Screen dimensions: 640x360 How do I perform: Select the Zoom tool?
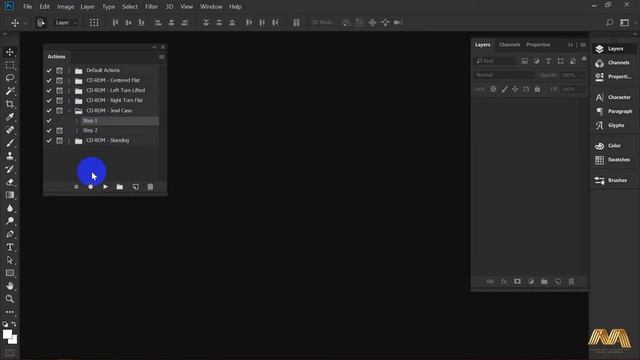[10, 299]
